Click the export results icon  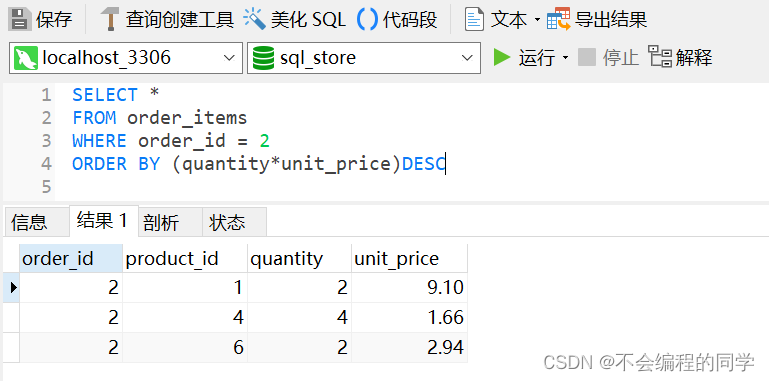559,20
